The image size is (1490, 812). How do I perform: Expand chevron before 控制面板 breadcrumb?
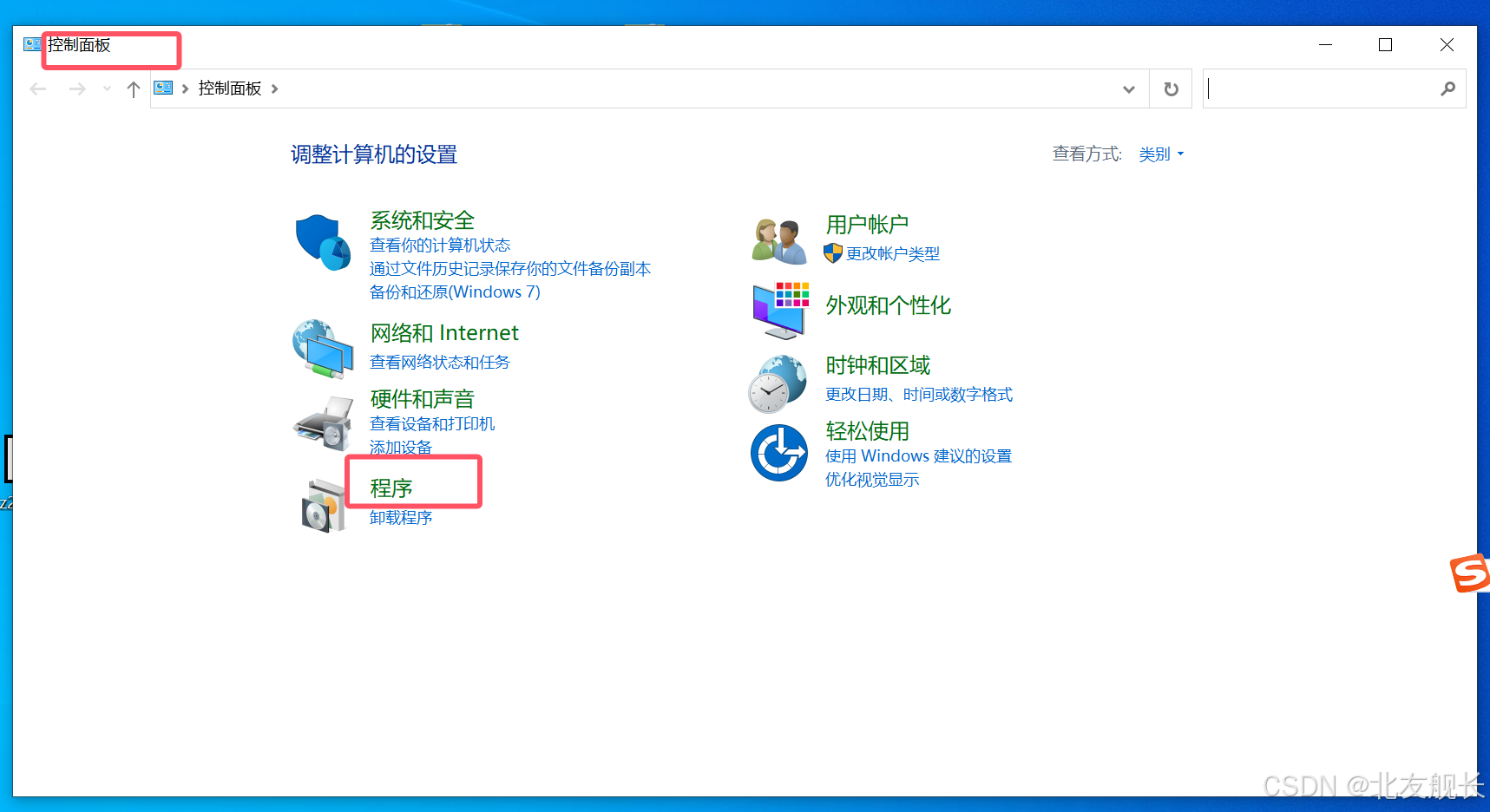point(185,88)
